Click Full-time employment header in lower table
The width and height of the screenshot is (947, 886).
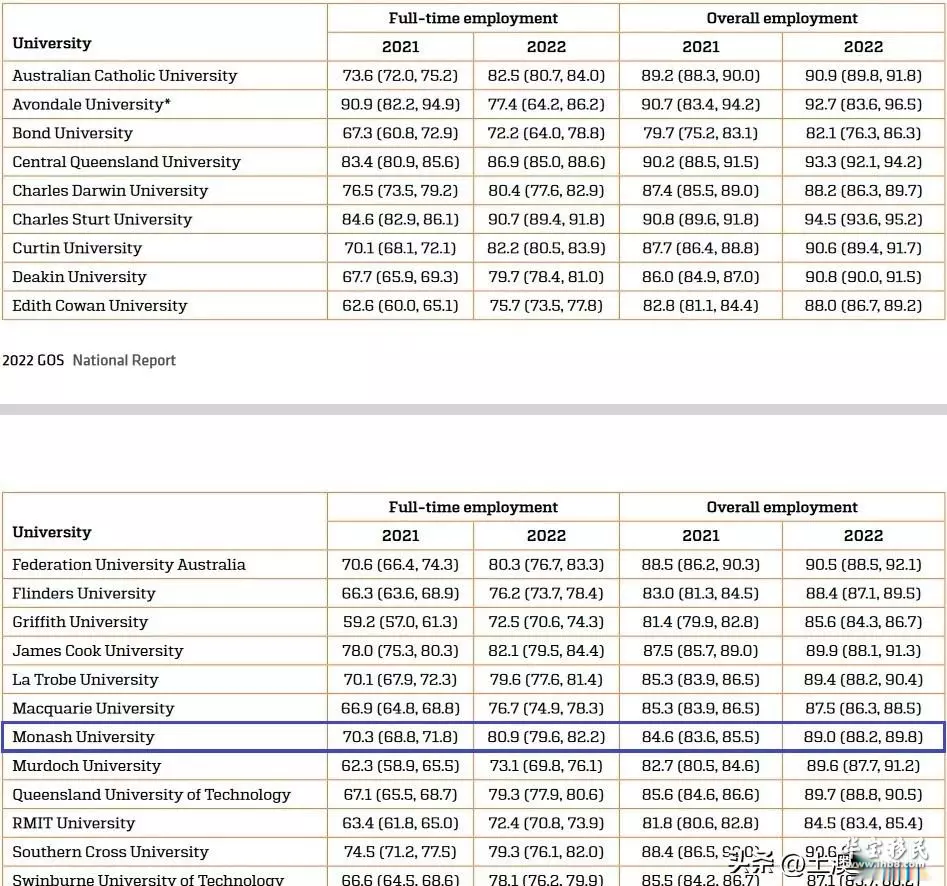[473, 507]
